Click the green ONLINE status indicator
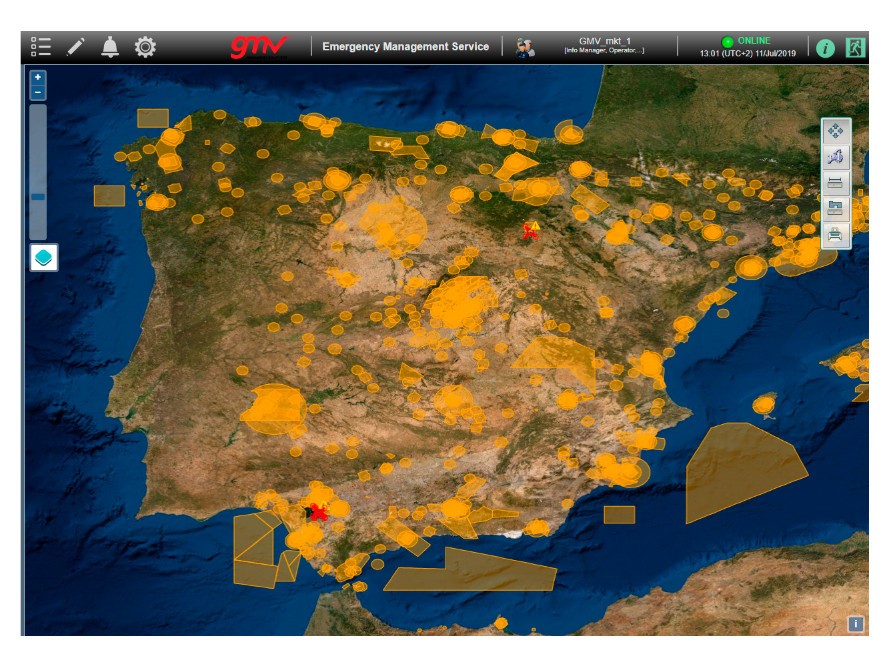This screenshot has width=893, height=670. pyautogui.click(x=727, y=41)
